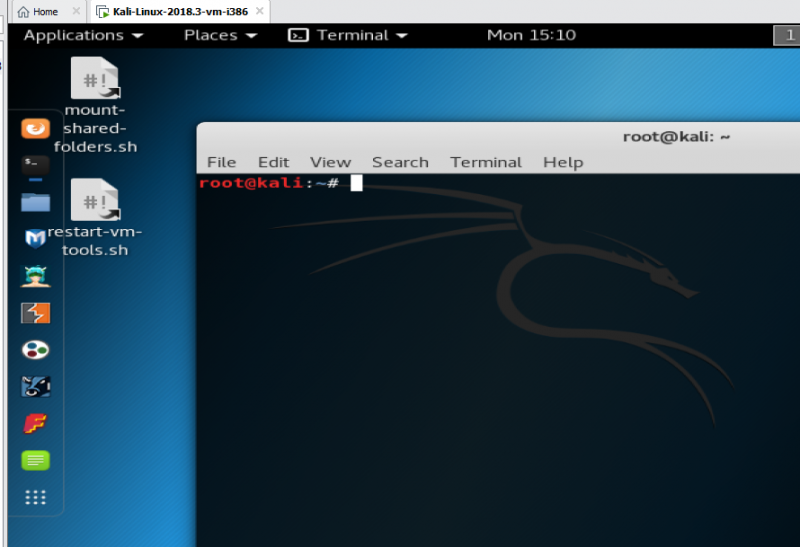Show all applications grid

pyautogui.click(x=35, y=497)
